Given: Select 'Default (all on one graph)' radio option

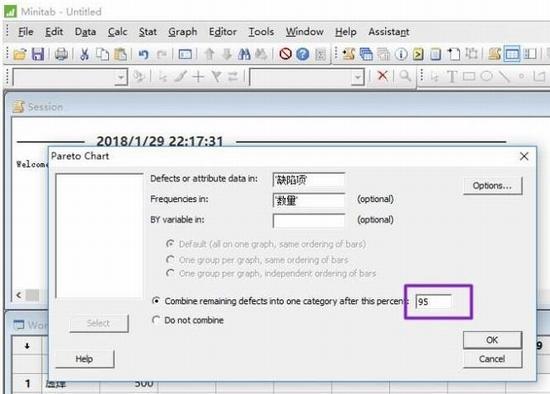Looking at the screenshot, I should (x=170, y=243).
